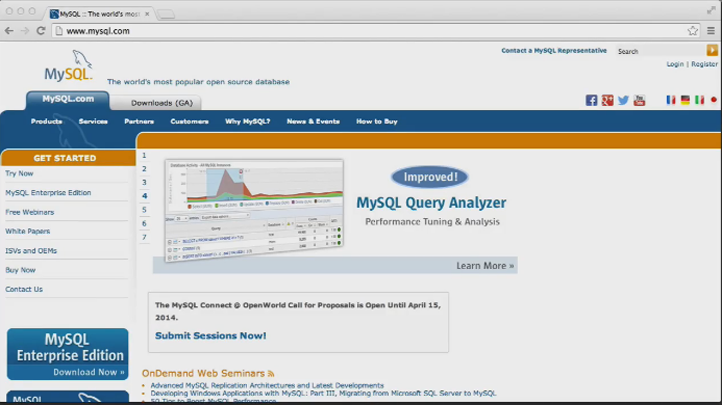Image resolution: width=722 pixels, height=405 pixels.
Task: Bookmark page using the star icon
Action: click(x=693, y=31)
